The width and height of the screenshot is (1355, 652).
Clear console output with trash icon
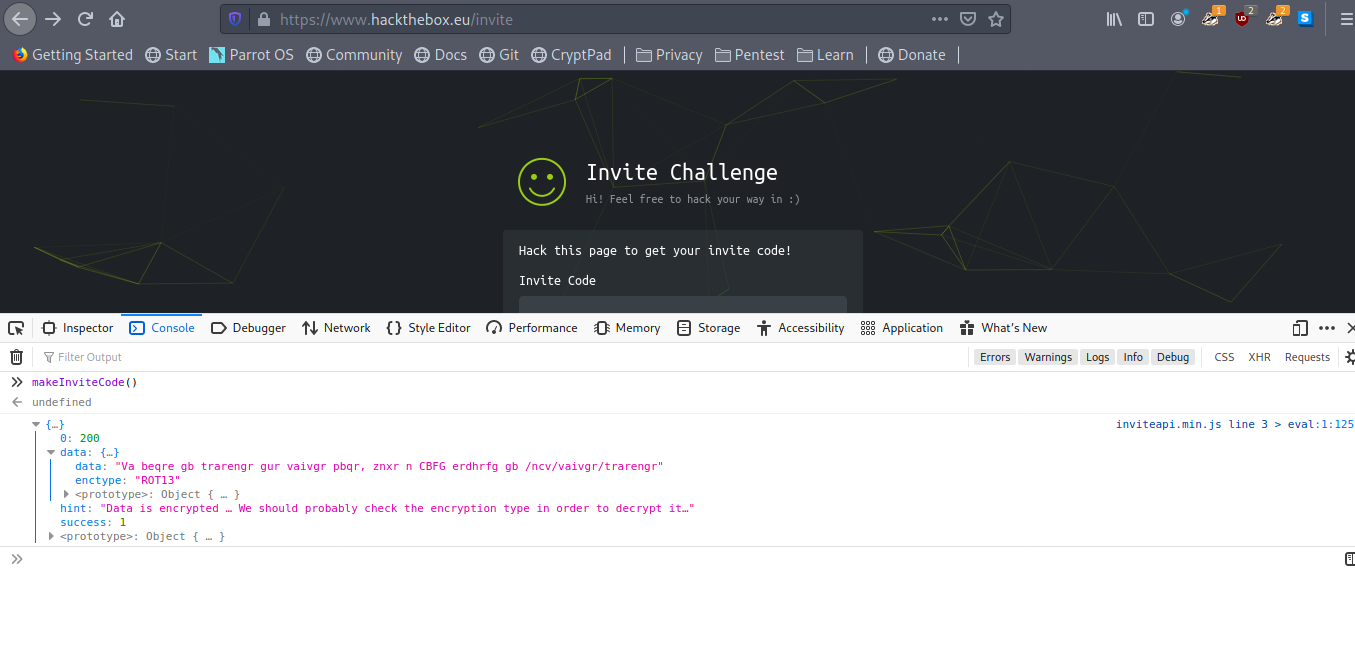click(x=16, y=357)
